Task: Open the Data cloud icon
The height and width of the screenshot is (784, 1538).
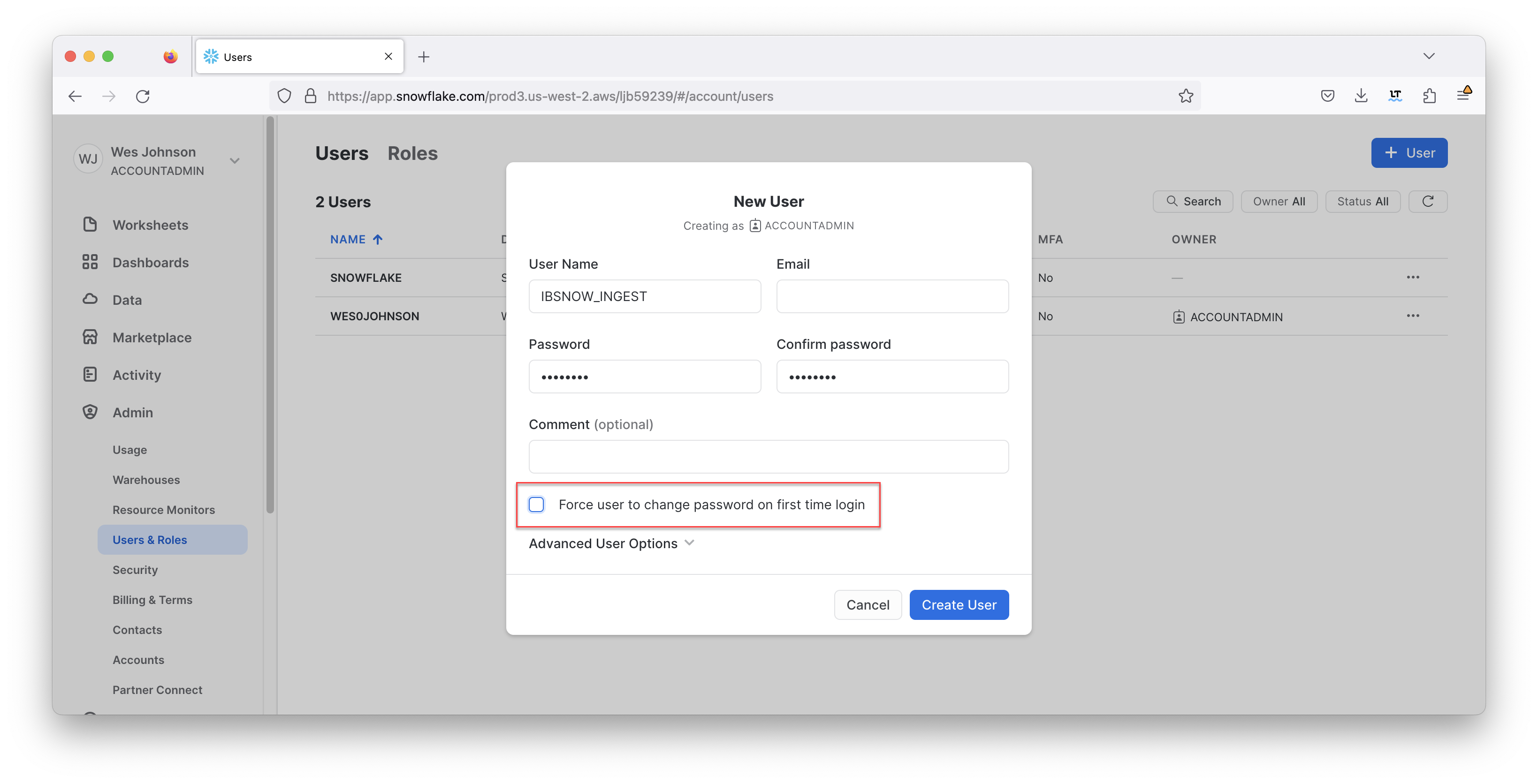Action: click(90, 299)
